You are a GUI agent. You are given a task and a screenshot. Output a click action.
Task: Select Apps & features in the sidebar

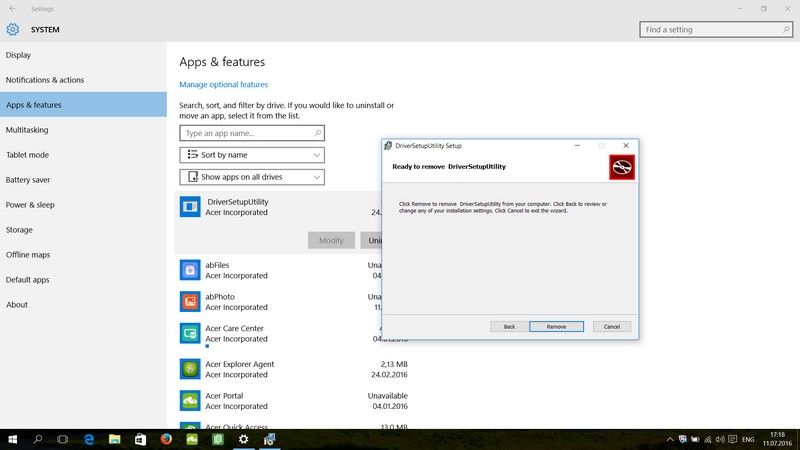coord(83,105)
